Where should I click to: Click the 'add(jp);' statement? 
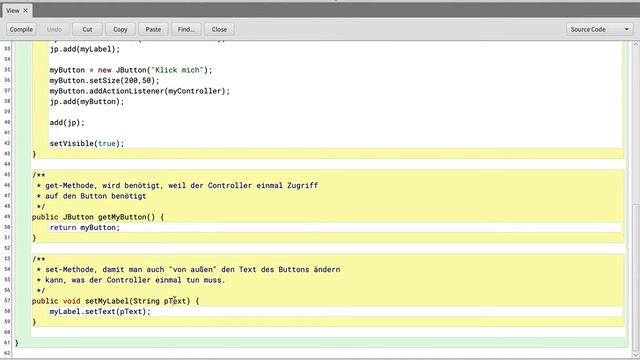(67, 122)
